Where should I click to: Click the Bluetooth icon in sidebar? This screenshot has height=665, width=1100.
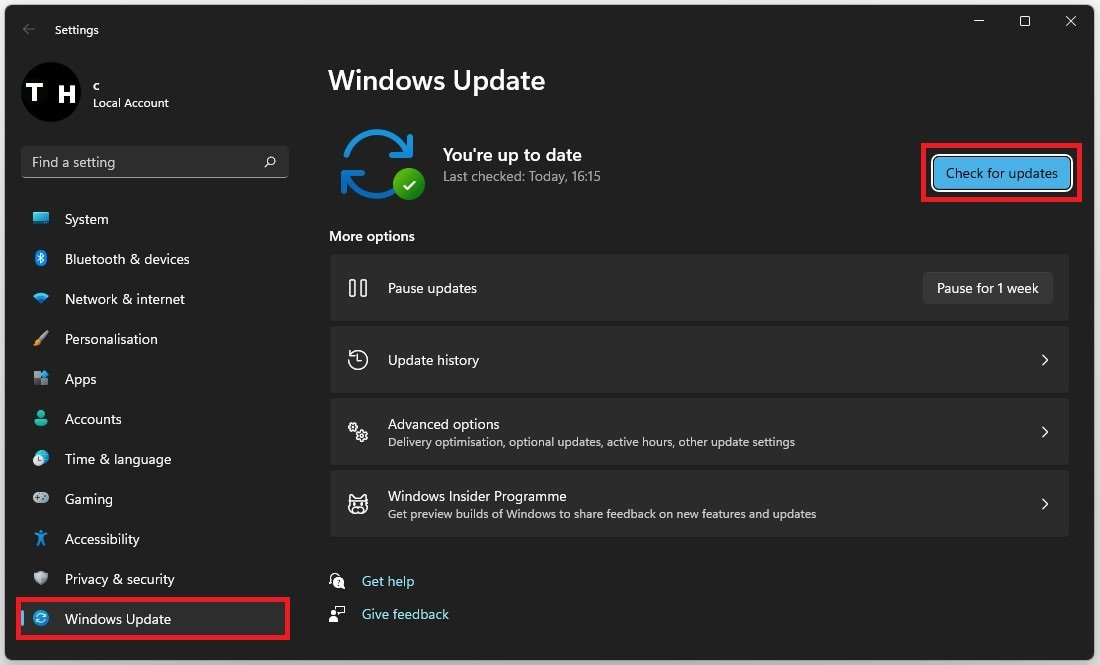pos(41,258)
